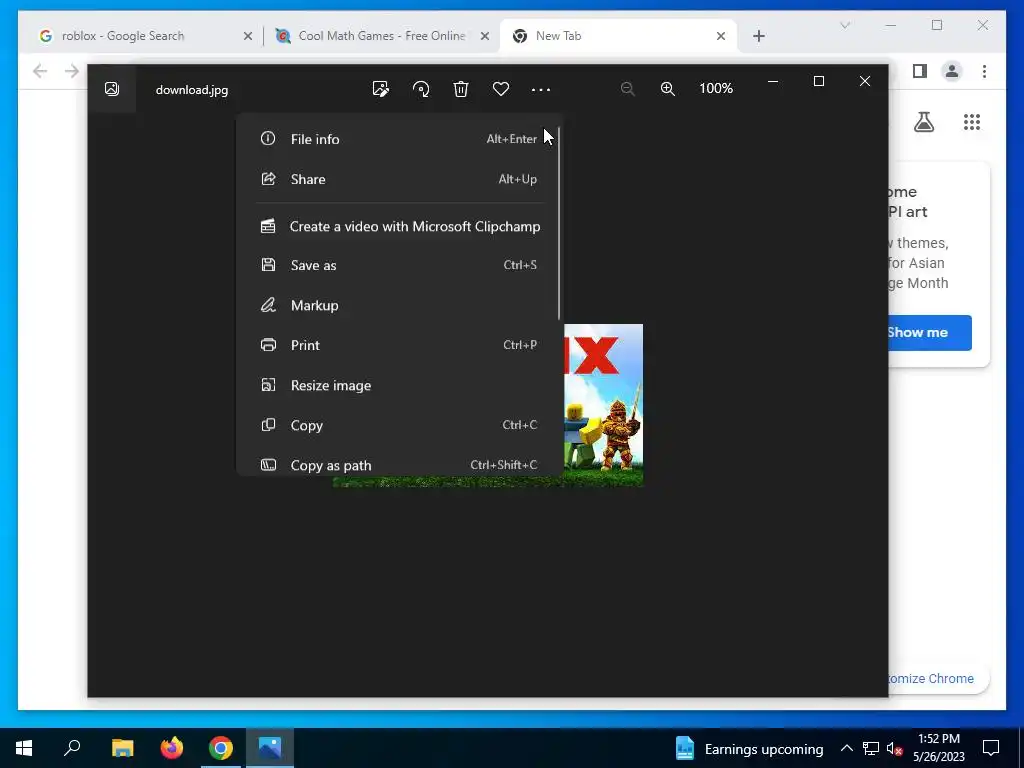Click the muted volume icon in tray
Viewport: 1024px width, 768px height.
coord(894,748)
